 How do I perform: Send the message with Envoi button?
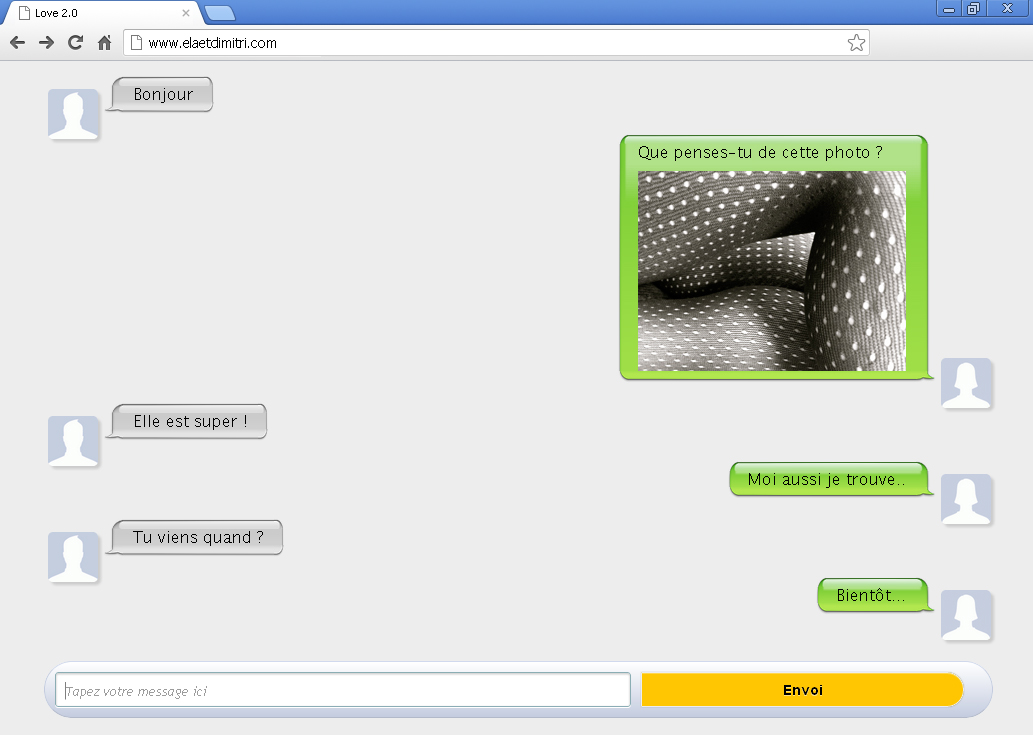coord(802,690)
